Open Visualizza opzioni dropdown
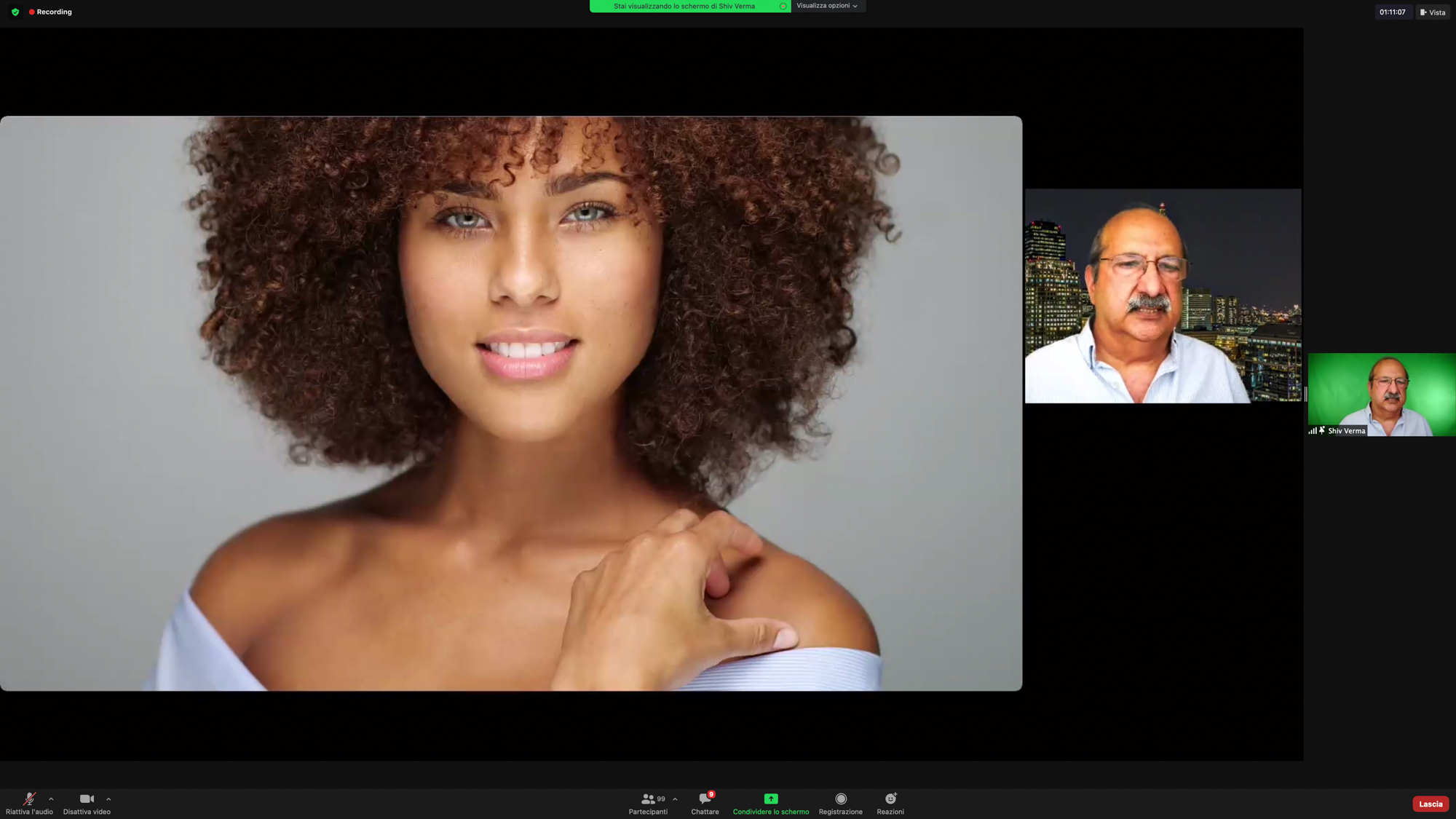 tap(827, 6)
